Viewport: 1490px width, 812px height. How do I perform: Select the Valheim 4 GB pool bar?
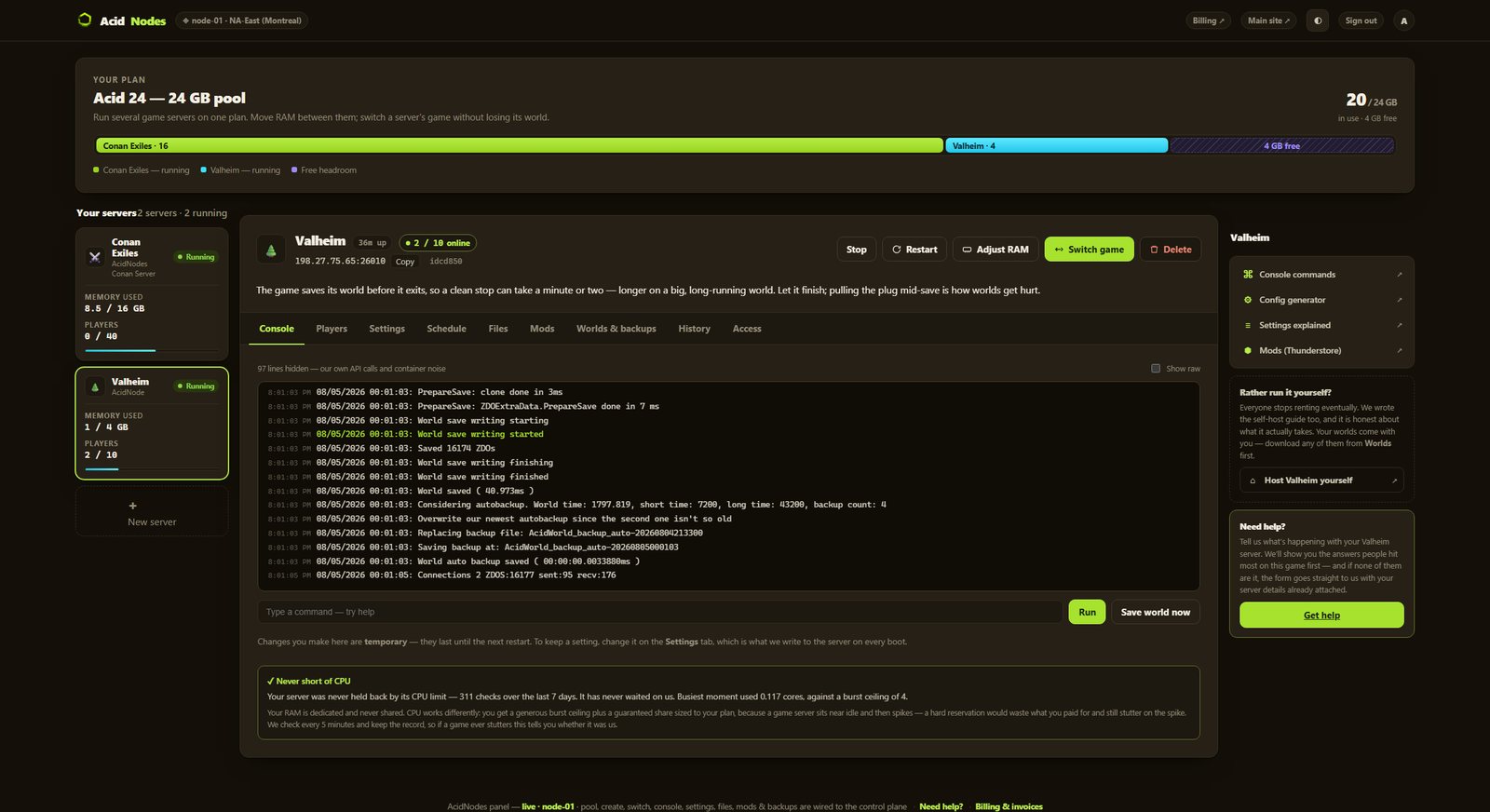1056,145
